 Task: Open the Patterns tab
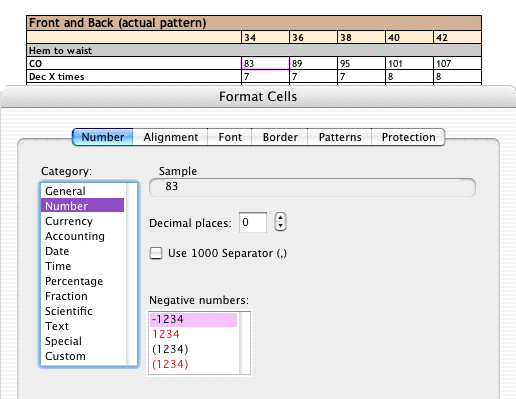tap(340, 137)
